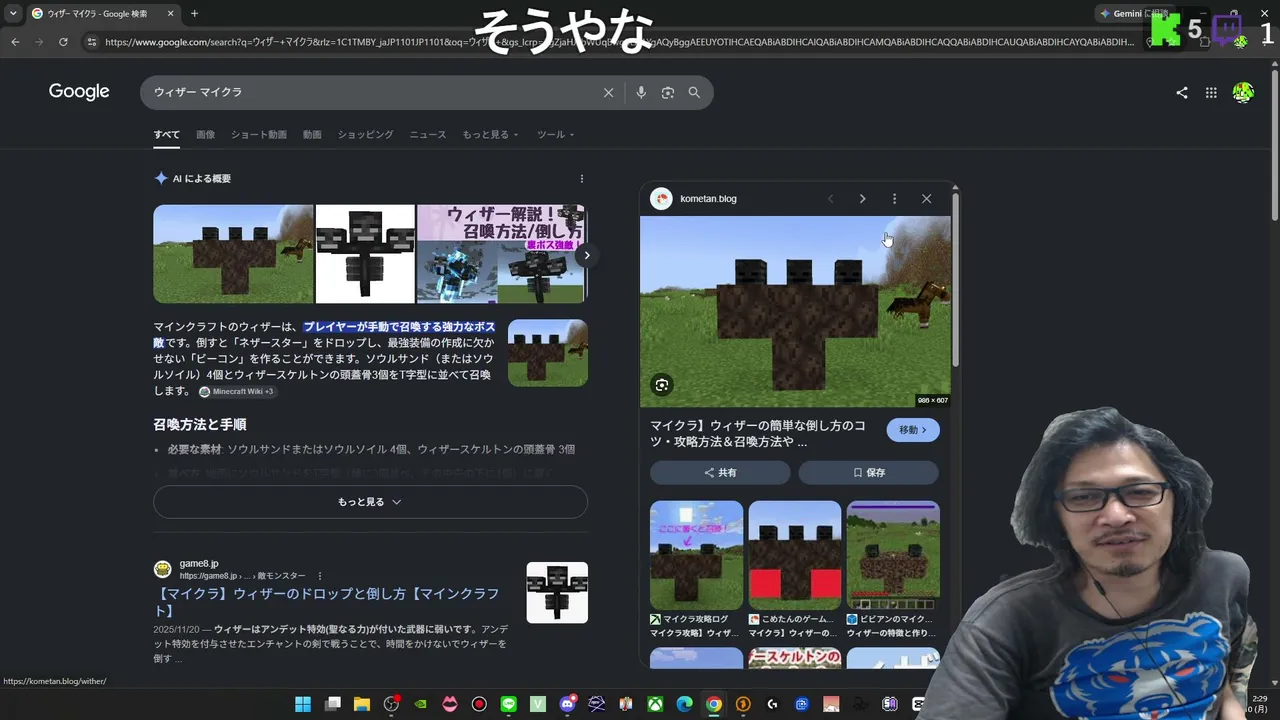Open Discord from the taskbar
1280x720 pixels.
pos(568,704)
